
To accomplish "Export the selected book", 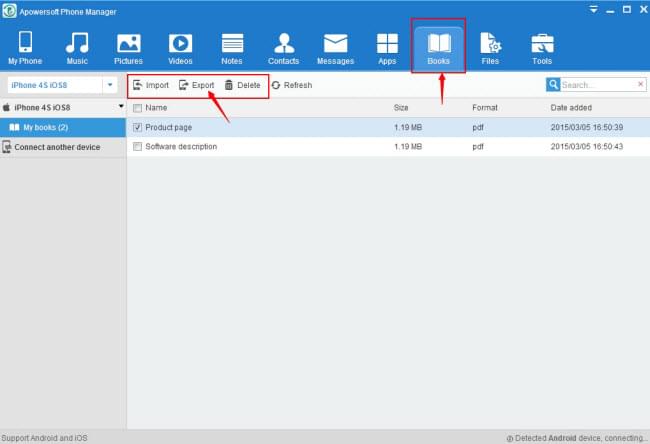I will point(196,85).
